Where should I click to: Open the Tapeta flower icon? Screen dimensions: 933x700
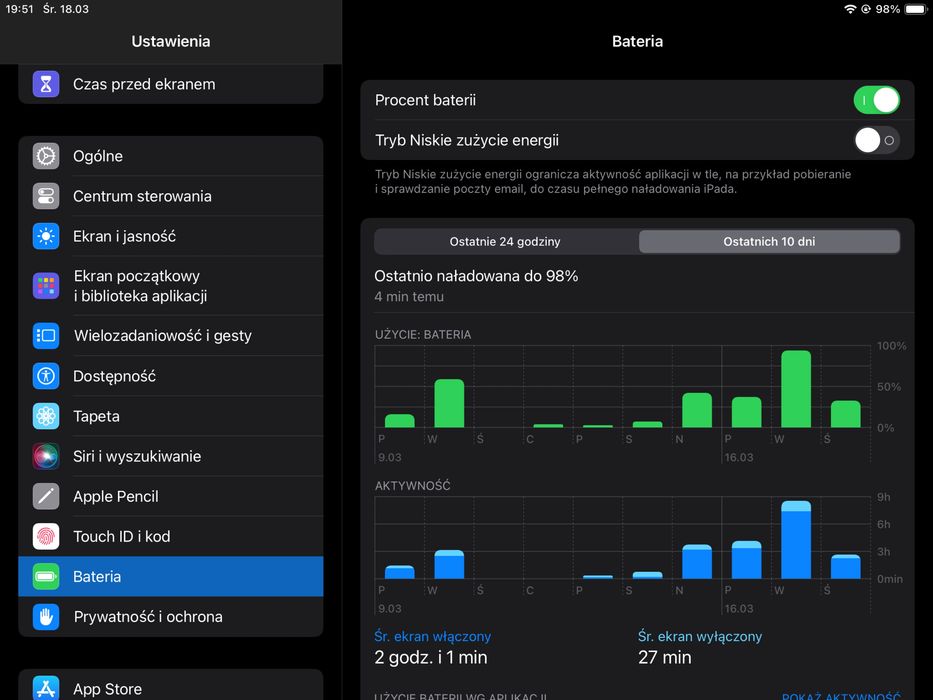click(46, 416)
